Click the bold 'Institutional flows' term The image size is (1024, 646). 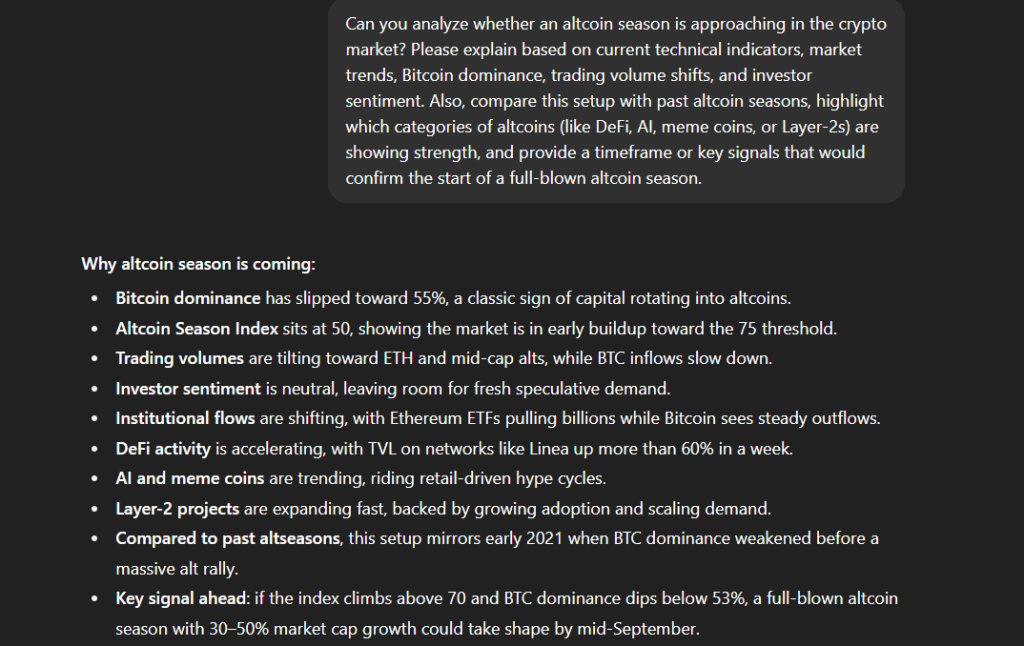(x=185, y=418)
